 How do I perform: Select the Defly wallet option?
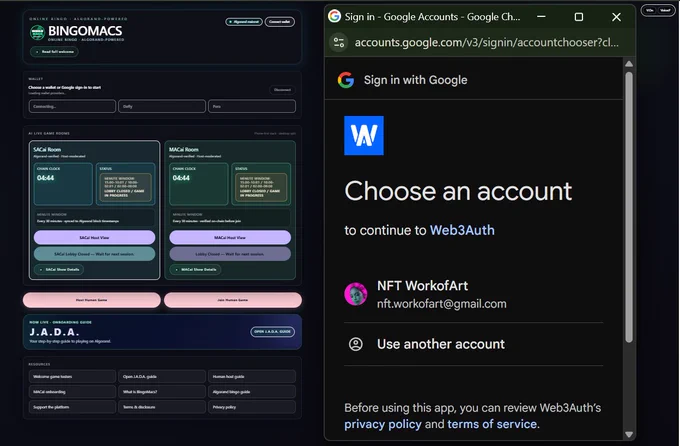click(x=162, y=106)
